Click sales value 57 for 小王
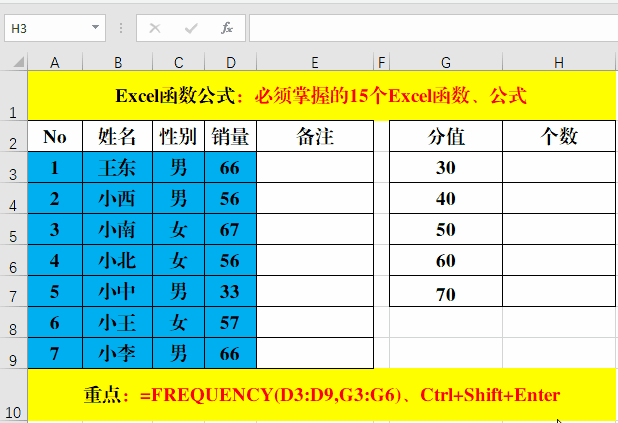Viewport: 618px width, 423px height. pos(231,322)
